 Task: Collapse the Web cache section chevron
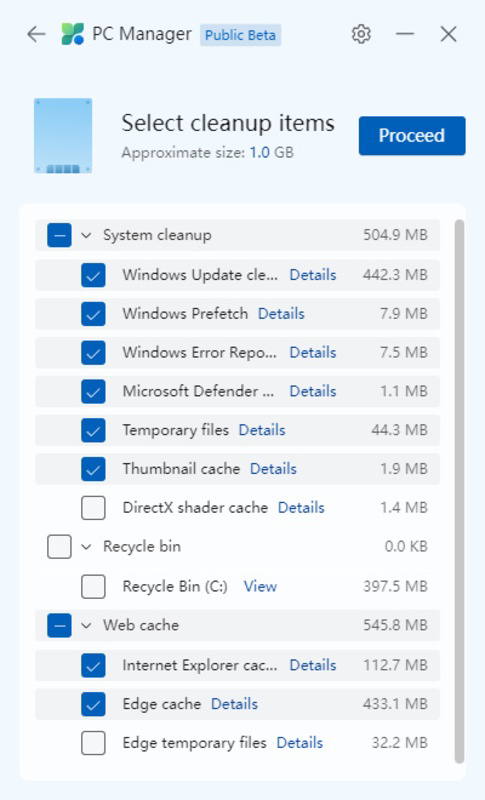point(86,625)
